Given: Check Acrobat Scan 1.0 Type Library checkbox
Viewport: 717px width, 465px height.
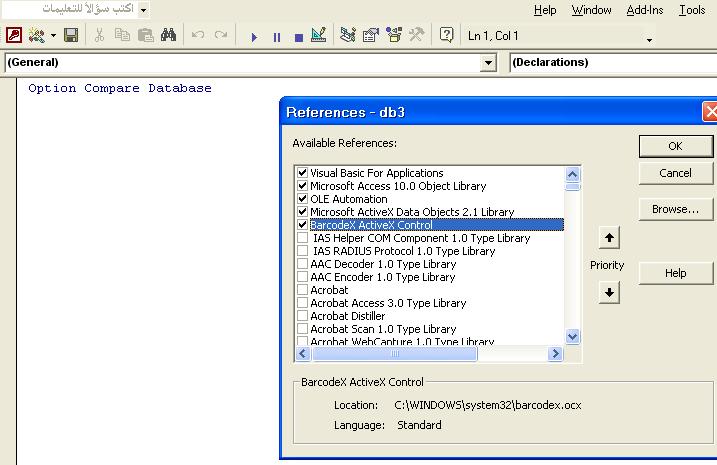Looking at the screenshot, I should coord(302,329).
